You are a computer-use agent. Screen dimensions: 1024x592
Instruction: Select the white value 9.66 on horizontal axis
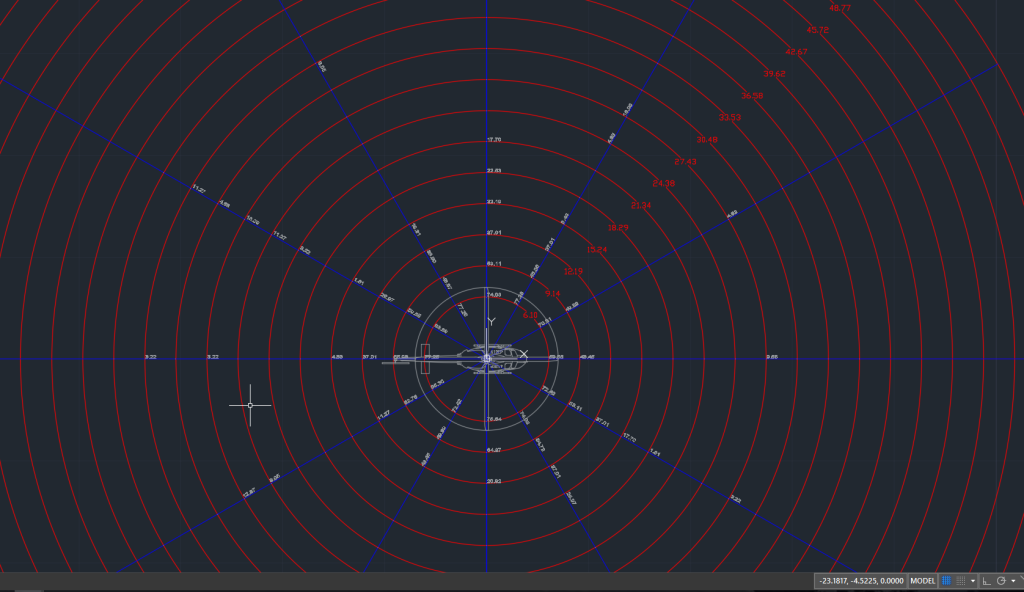772,357
